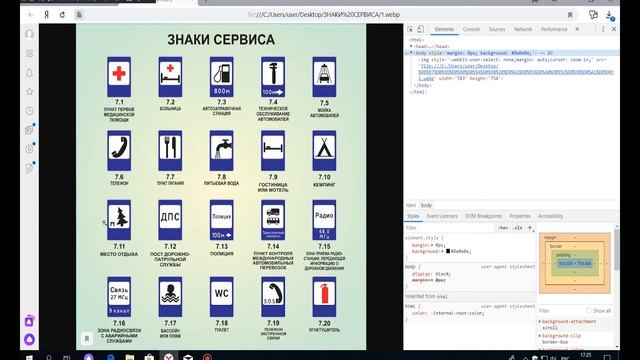The width and height of the screenshot is (640, 360).
Task: Open the Alice assistant icon in sidebar
Action: pos(29,339)
